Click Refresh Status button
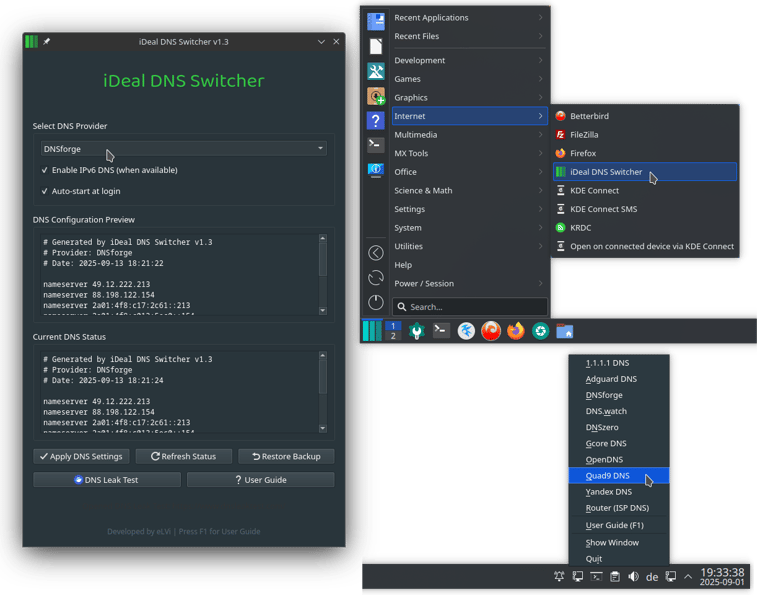This screenshot has height=595, width=768. [x=184, y=456]
